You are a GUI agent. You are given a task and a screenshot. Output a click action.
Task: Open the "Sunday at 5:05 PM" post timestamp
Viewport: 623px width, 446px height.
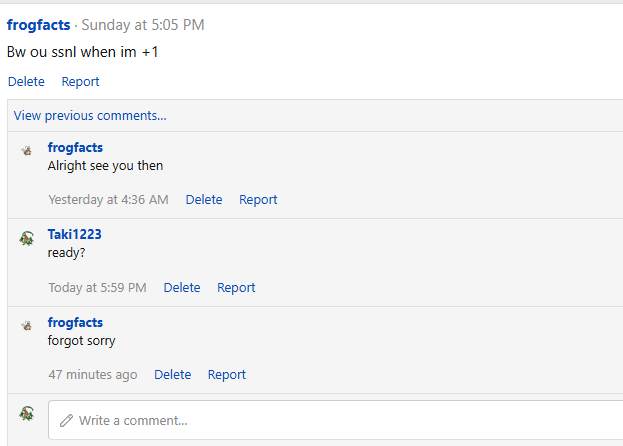143,25
